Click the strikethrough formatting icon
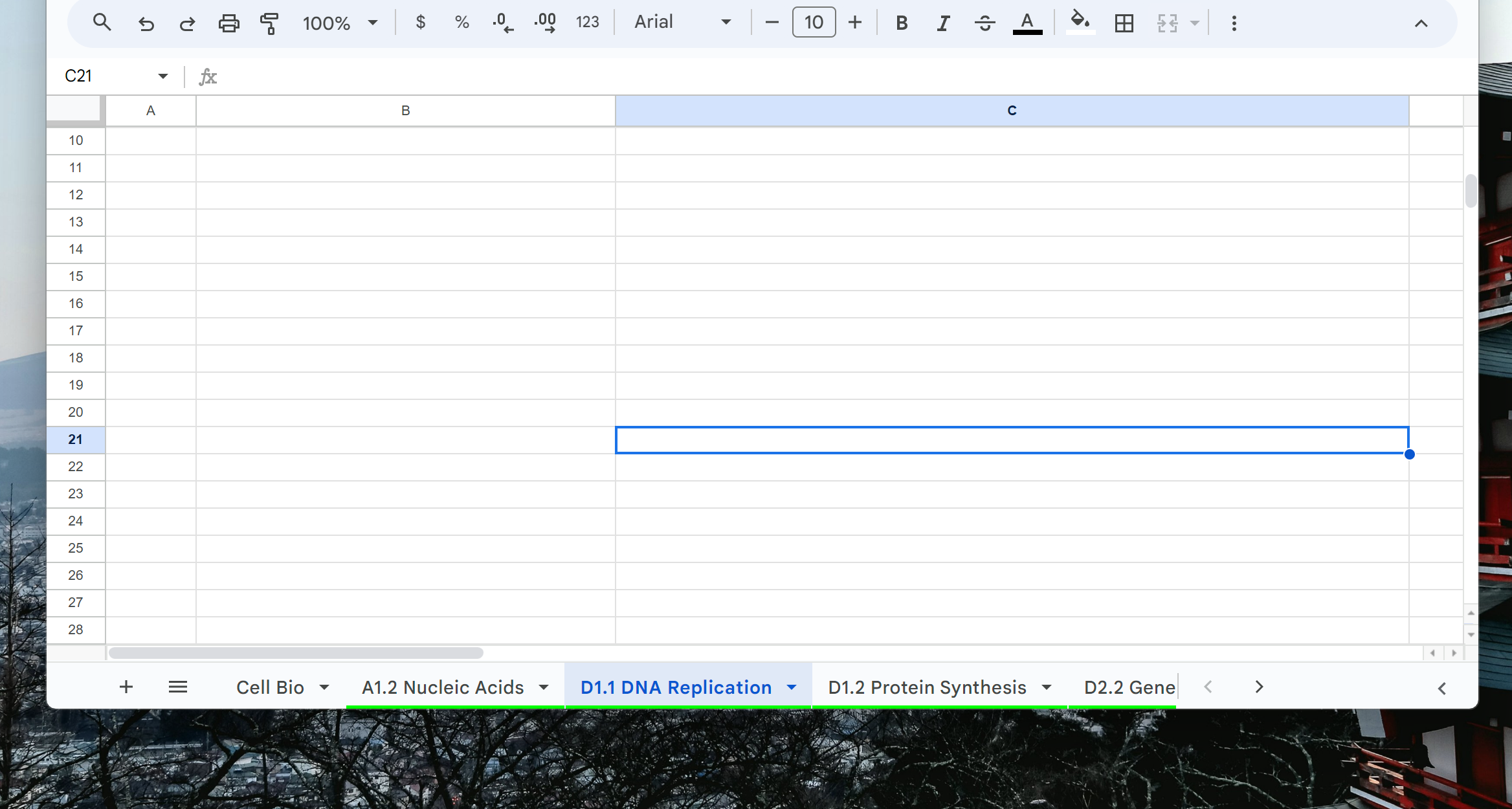1512x809 pixels. tap(984, 23)
